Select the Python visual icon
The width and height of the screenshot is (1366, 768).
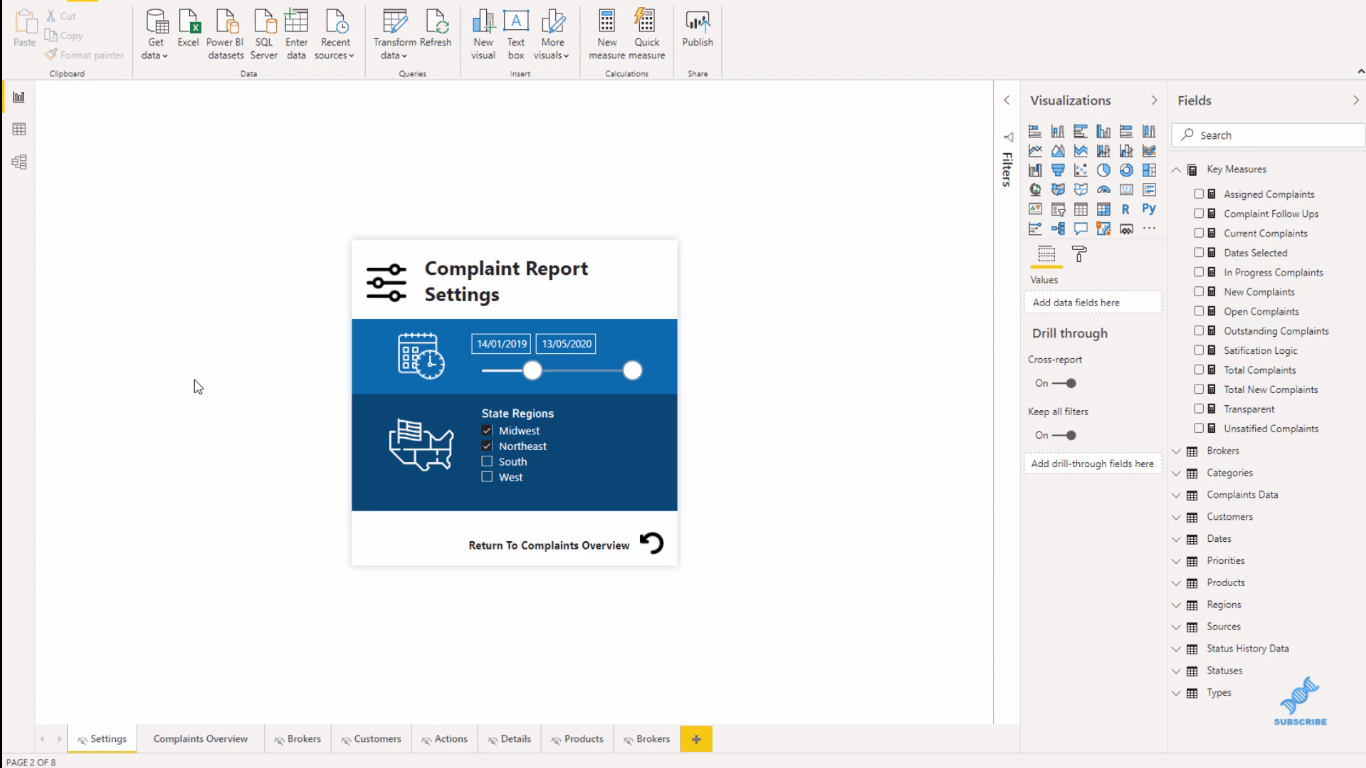click(1149, 209)
